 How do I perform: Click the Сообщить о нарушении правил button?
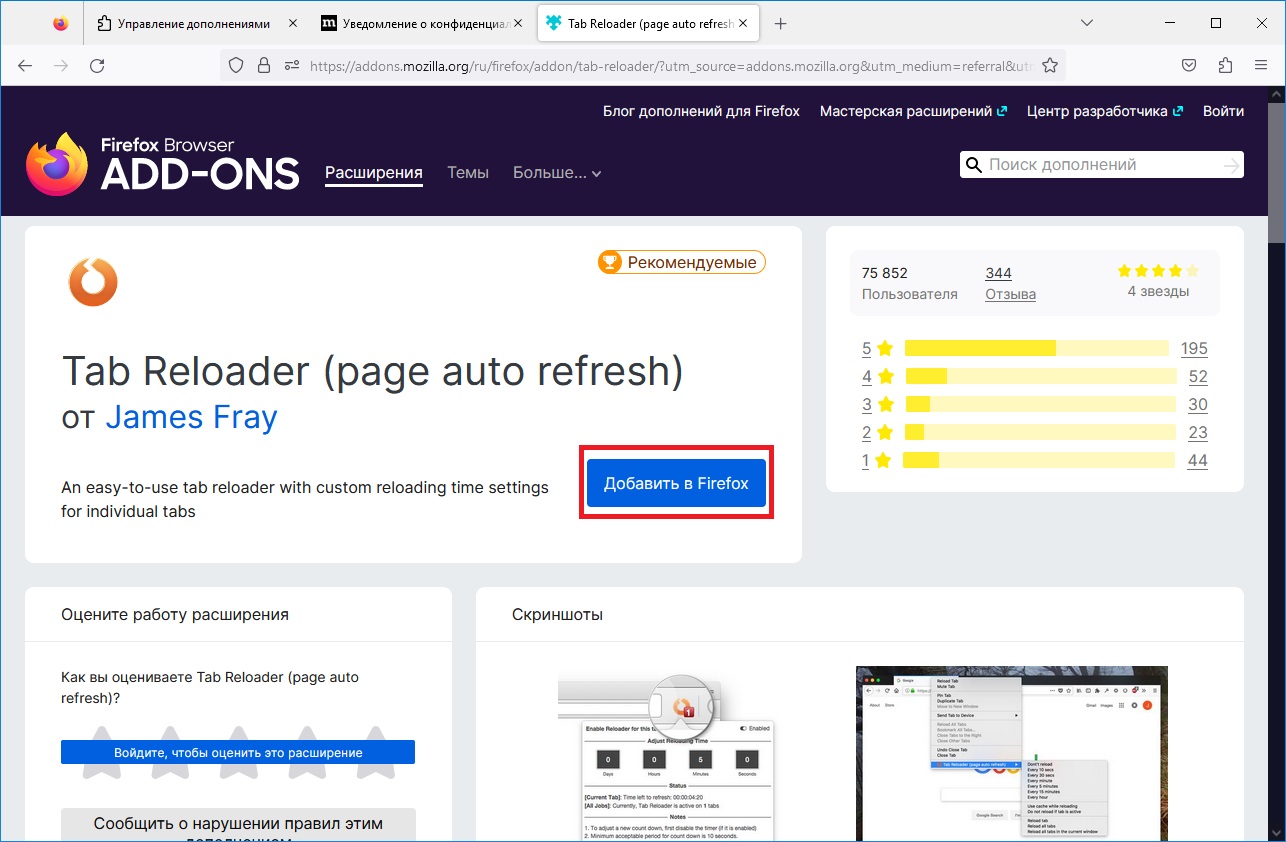(x=238, y=826)
